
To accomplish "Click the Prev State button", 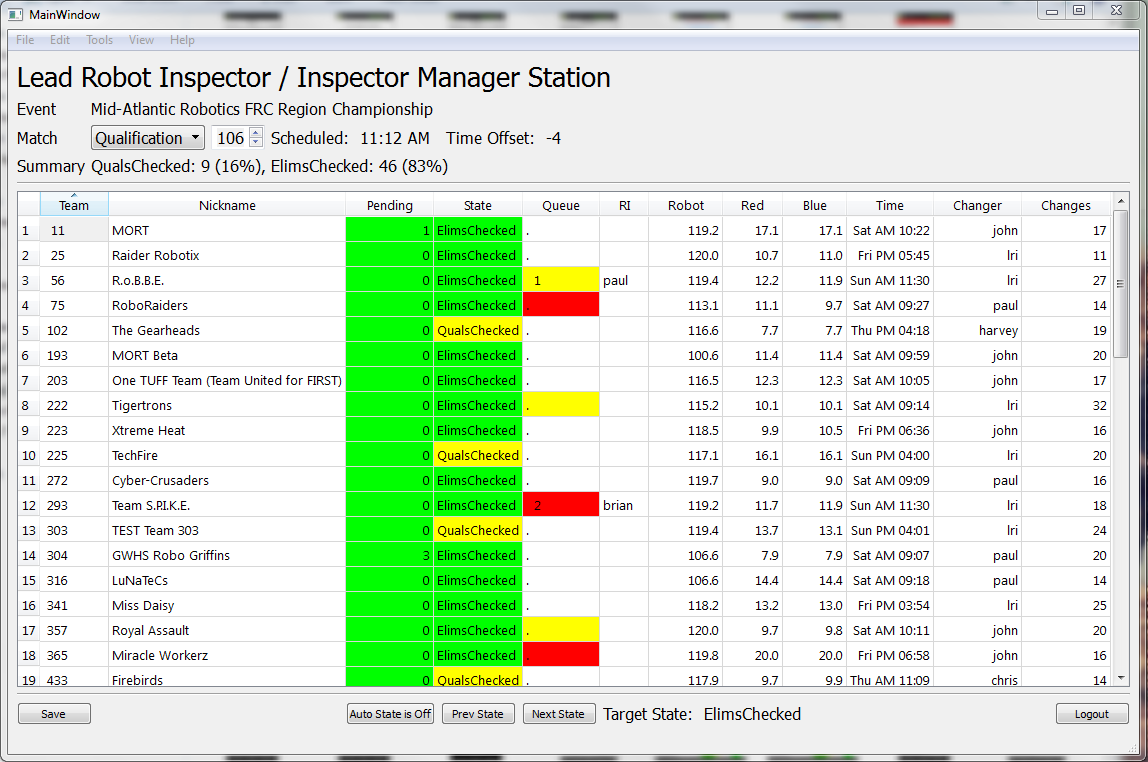I will (477, 714).
